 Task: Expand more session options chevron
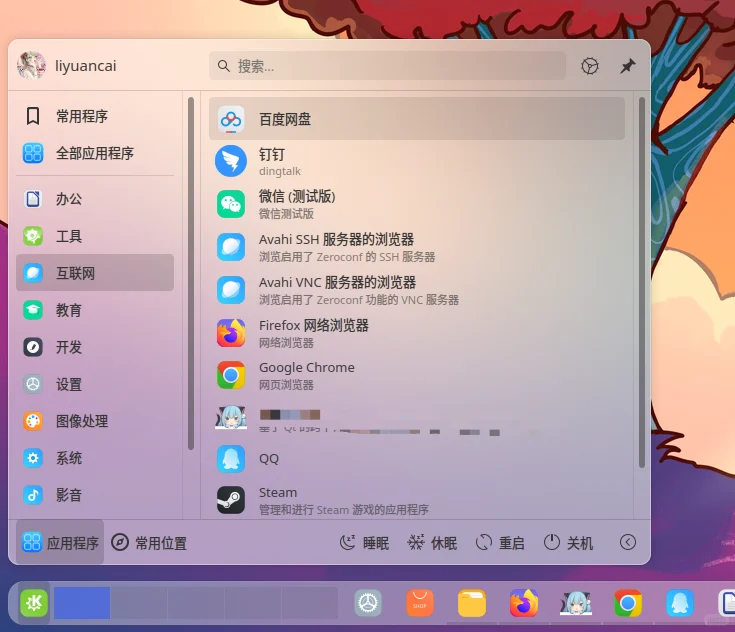click(628, 542)
